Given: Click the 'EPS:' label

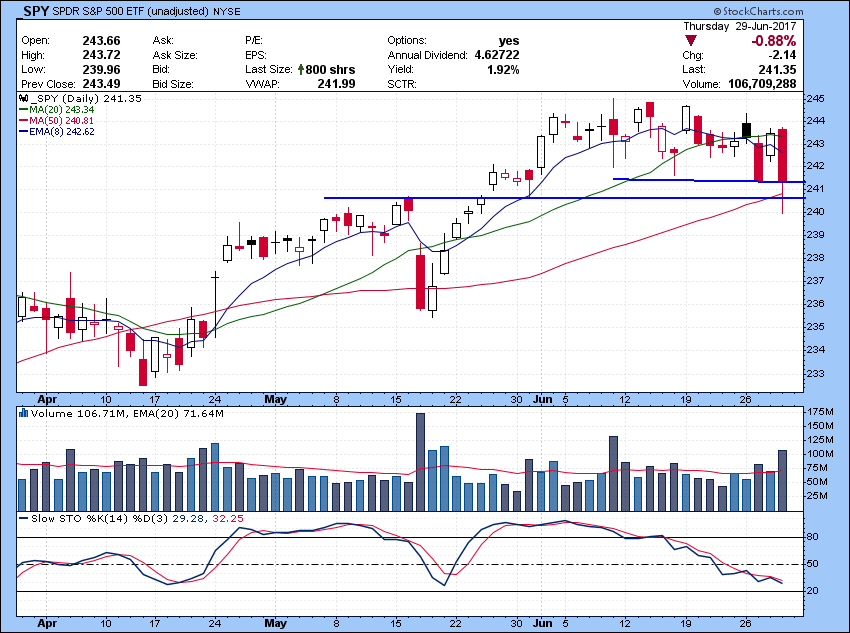Looking at the screenshot, I should pos(255,55).
